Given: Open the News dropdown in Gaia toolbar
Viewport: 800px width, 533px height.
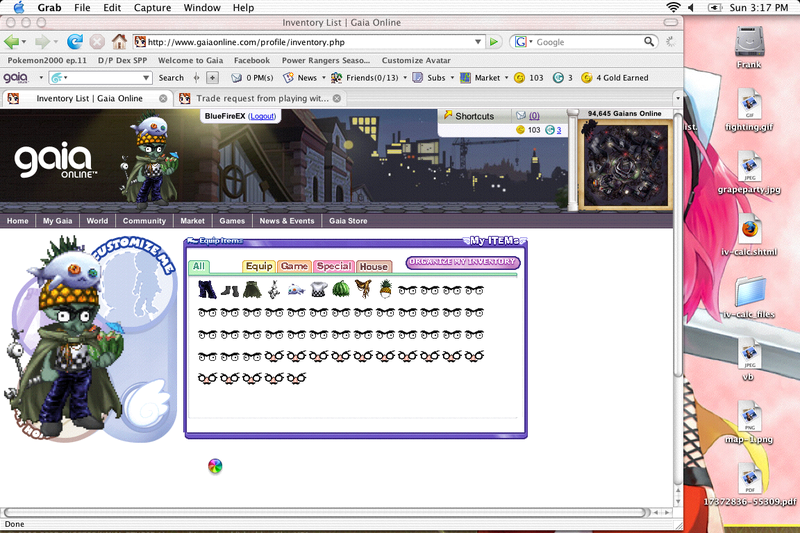Looking at the screenshot, I should [x=323, y=78].
